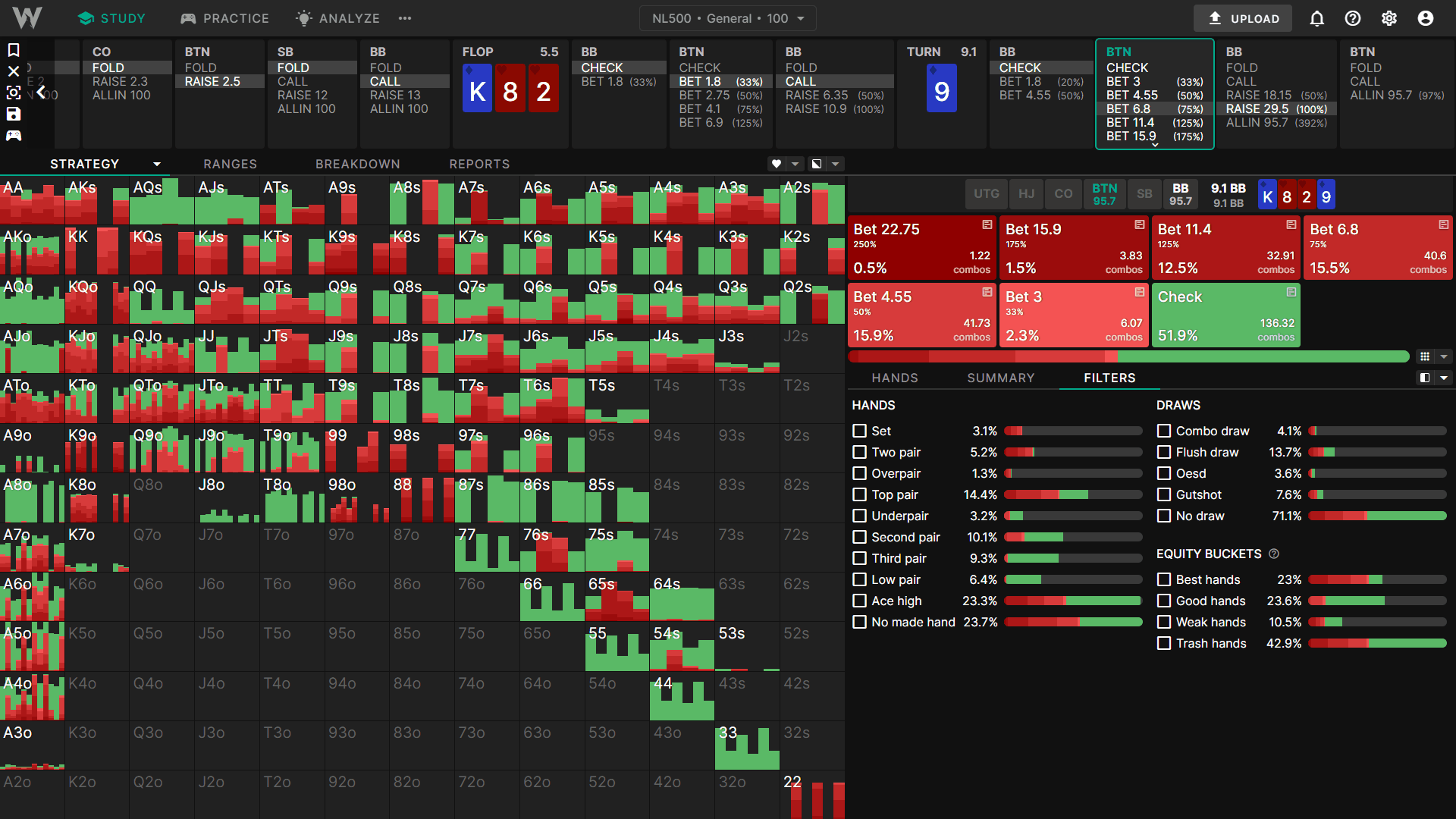1456x819 pixels.
Task: Click details icon on Bet 22.75 card
Action: 987,225
